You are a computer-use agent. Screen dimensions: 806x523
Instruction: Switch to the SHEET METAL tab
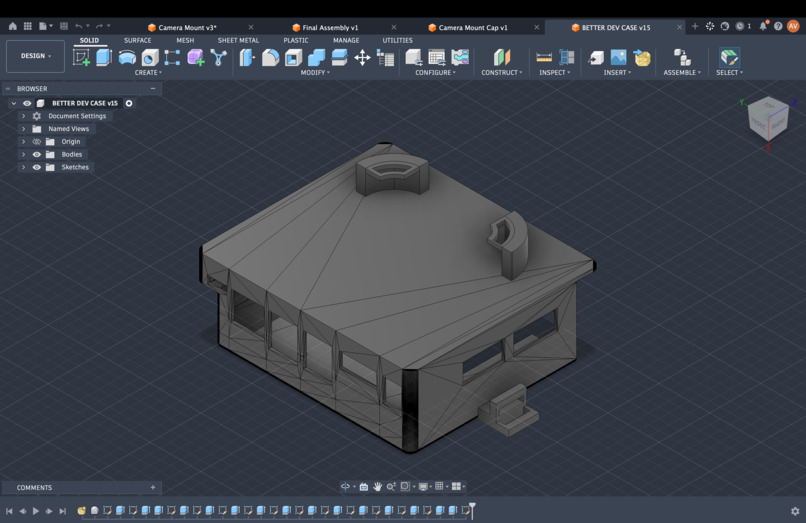238,40
